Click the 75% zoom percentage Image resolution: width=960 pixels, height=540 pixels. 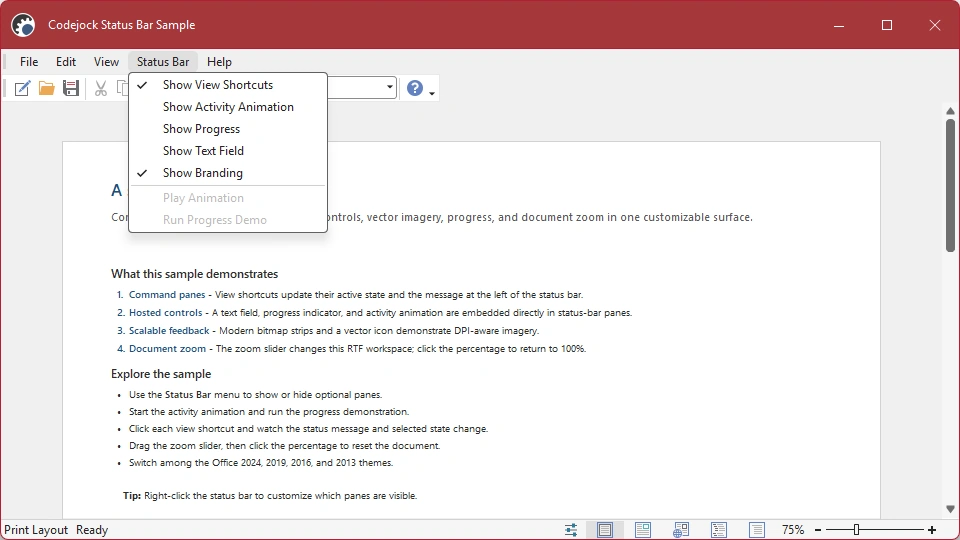point(793,530)
